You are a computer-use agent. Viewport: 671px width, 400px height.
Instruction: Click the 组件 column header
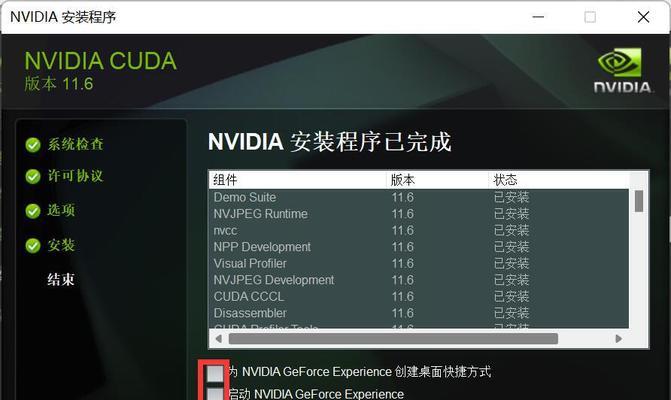[298, 180]
